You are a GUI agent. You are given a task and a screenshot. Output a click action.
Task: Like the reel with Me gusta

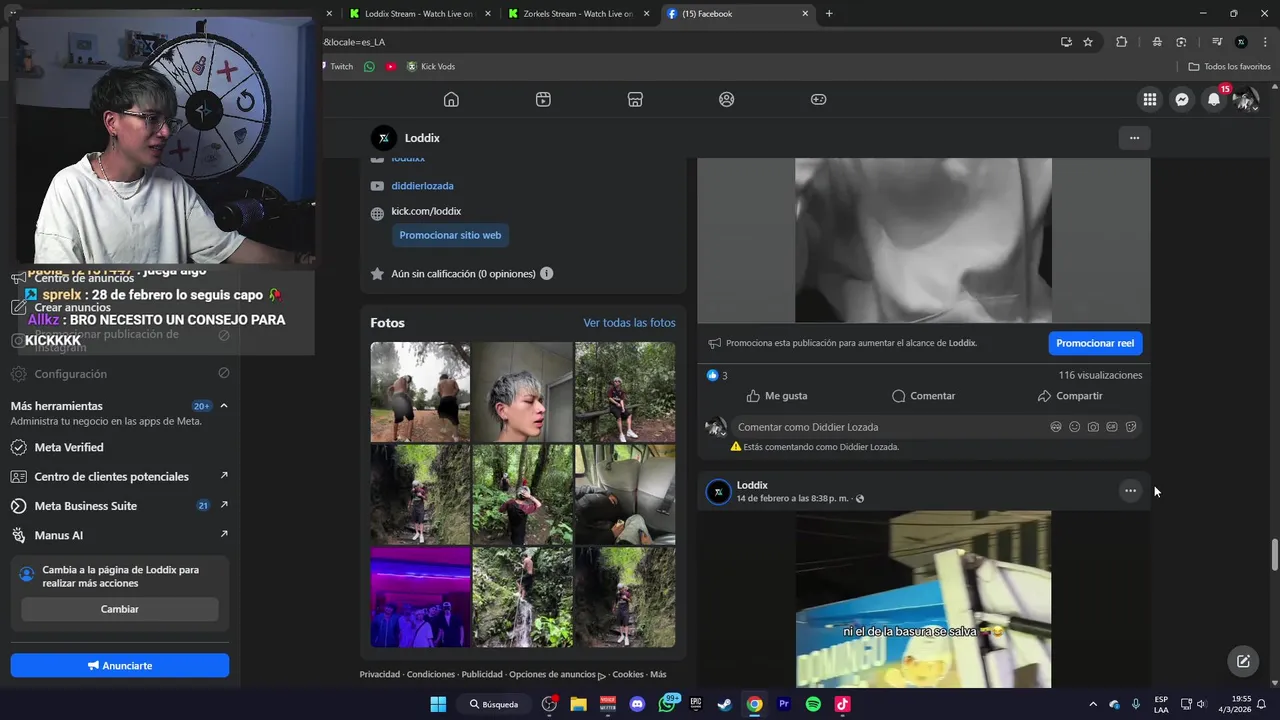click(777, 396)
